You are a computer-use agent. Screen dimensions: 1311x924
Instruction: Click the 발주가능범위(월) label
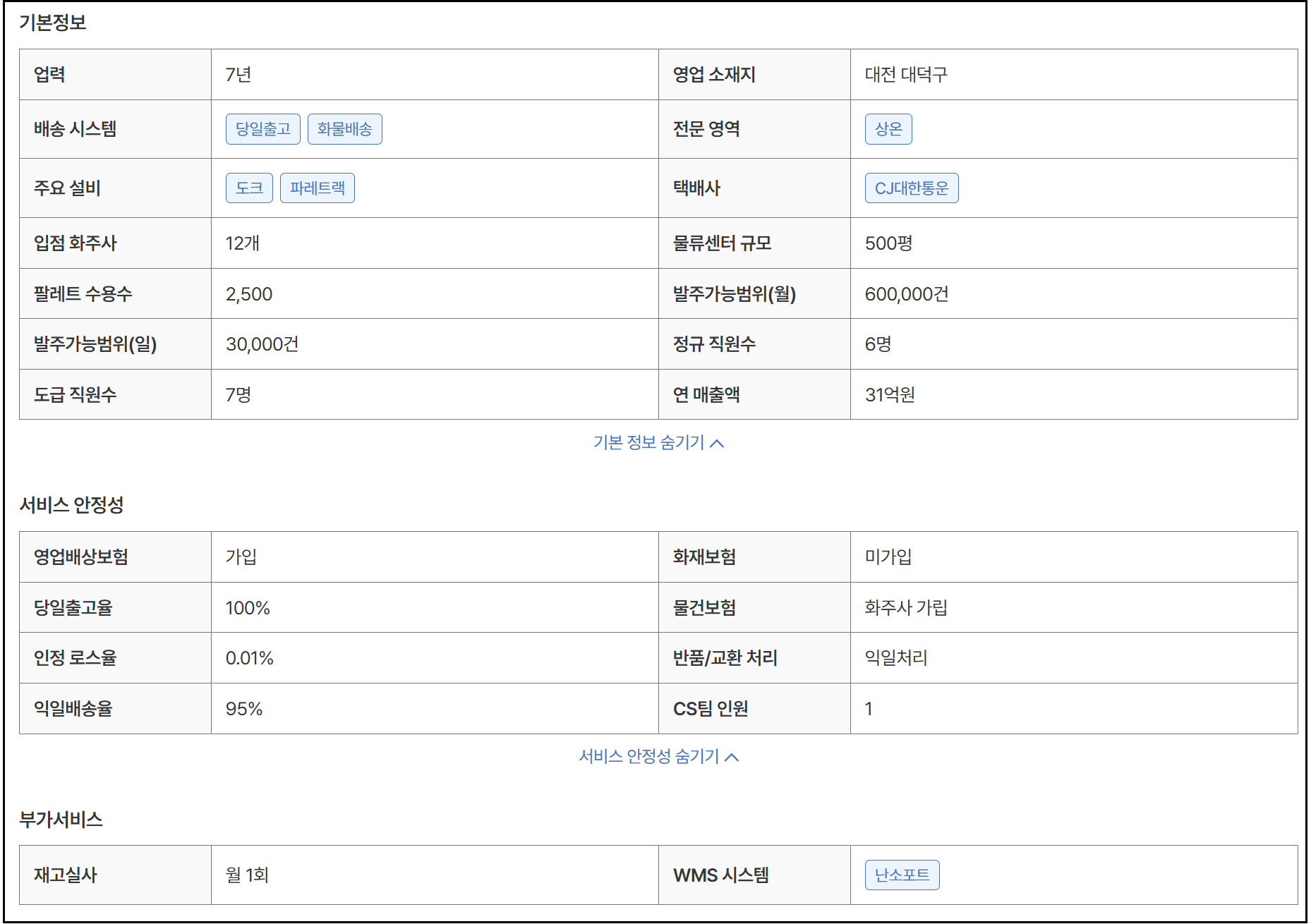click(735, 294)
